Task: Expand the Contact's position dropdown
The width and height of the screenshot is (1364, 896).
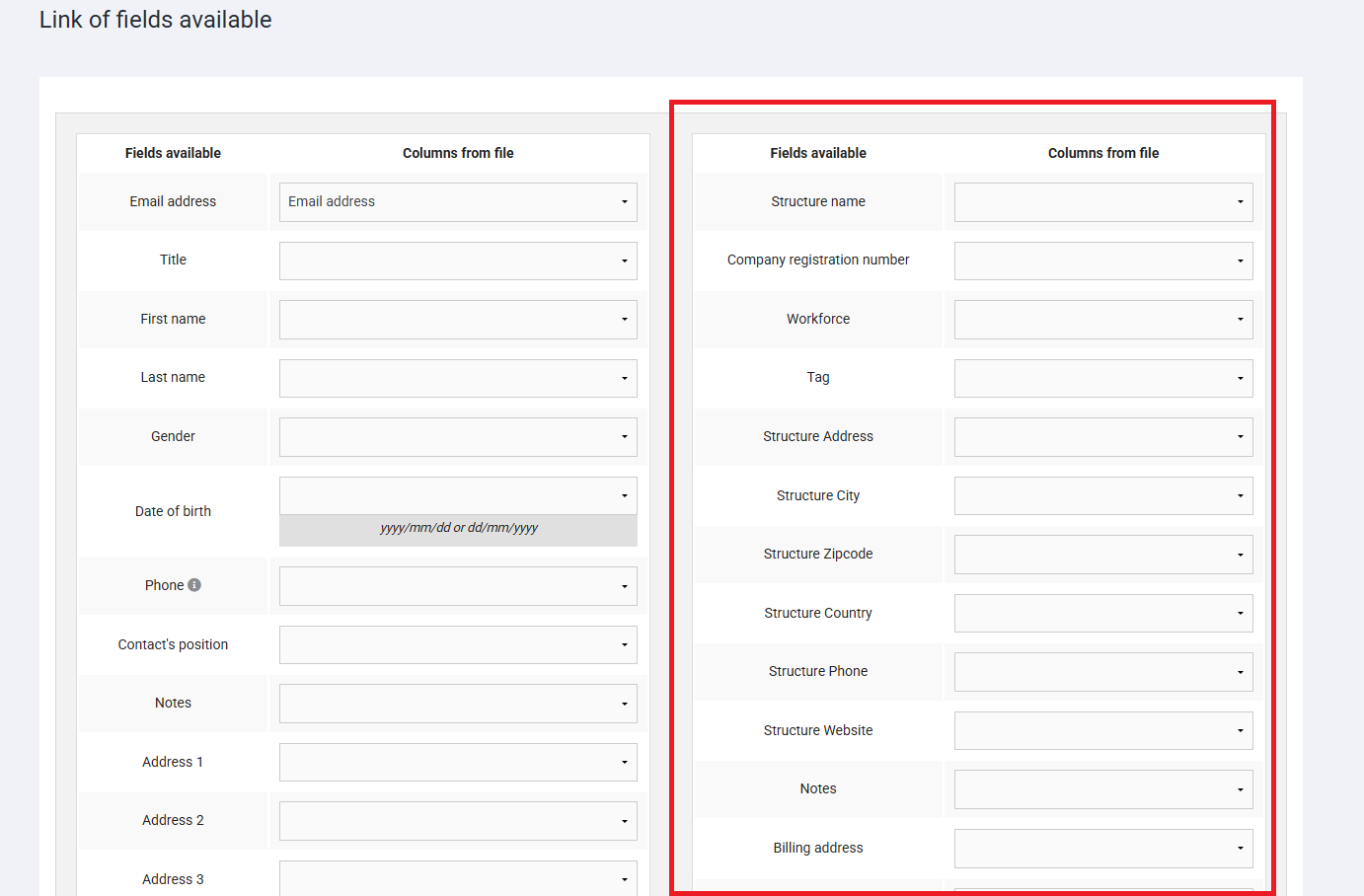Action: (x=458, y=644)
